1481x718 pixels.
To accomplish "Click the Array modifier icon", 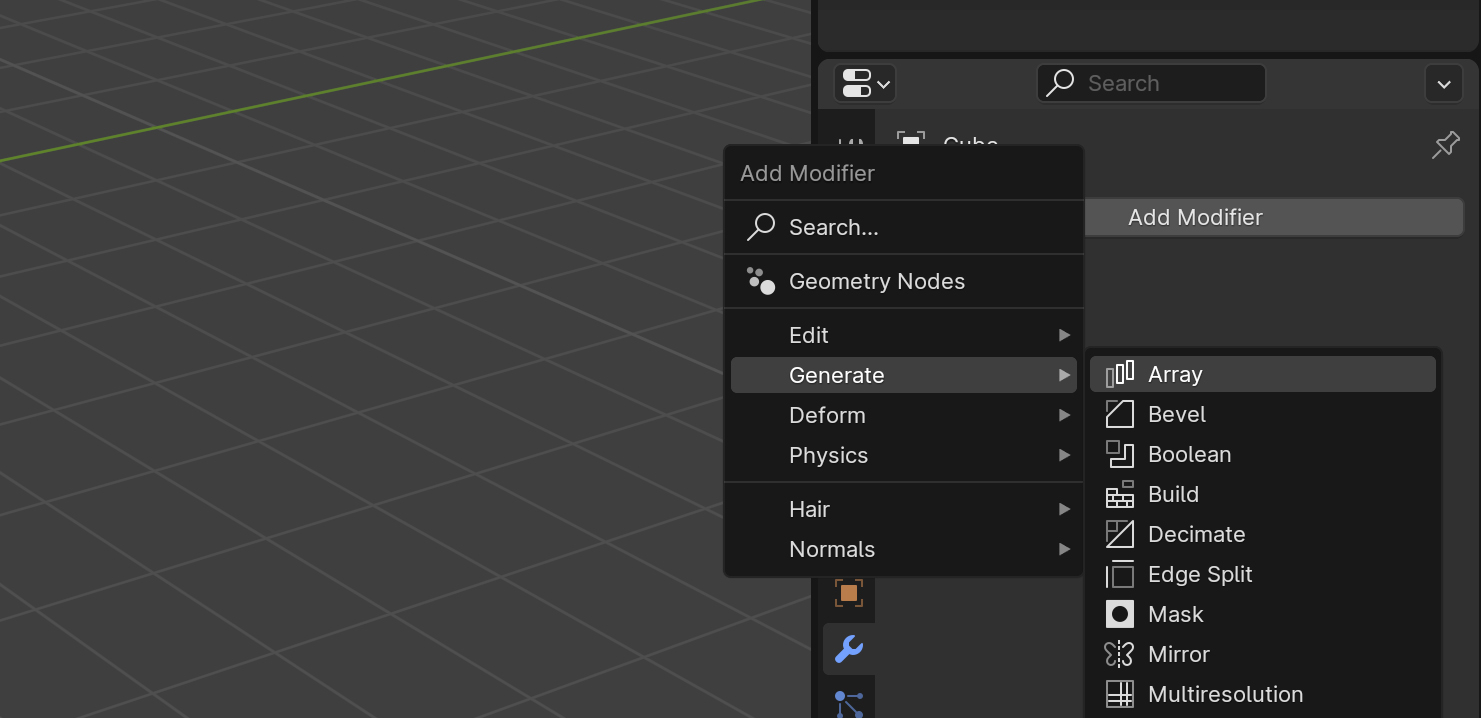I will click(x=1119, y=374).
